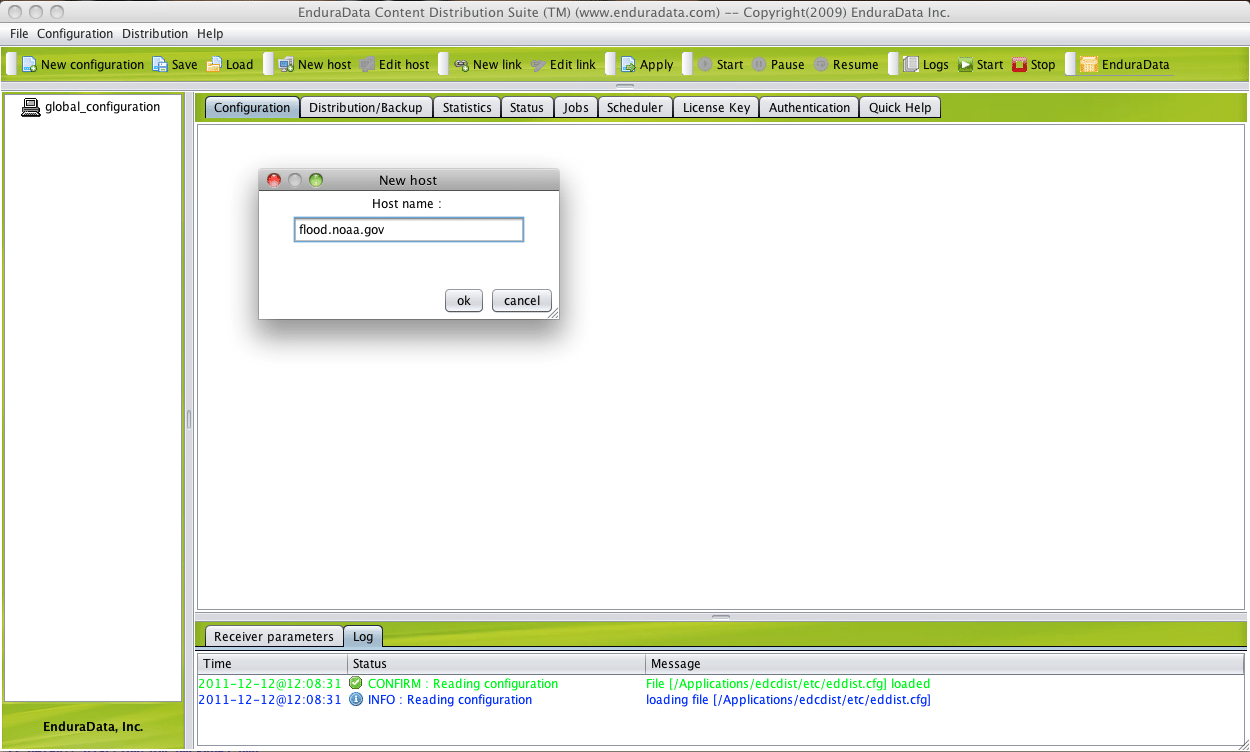
Task: Click the Edit link toolbar icon
Action: [538, 64]
